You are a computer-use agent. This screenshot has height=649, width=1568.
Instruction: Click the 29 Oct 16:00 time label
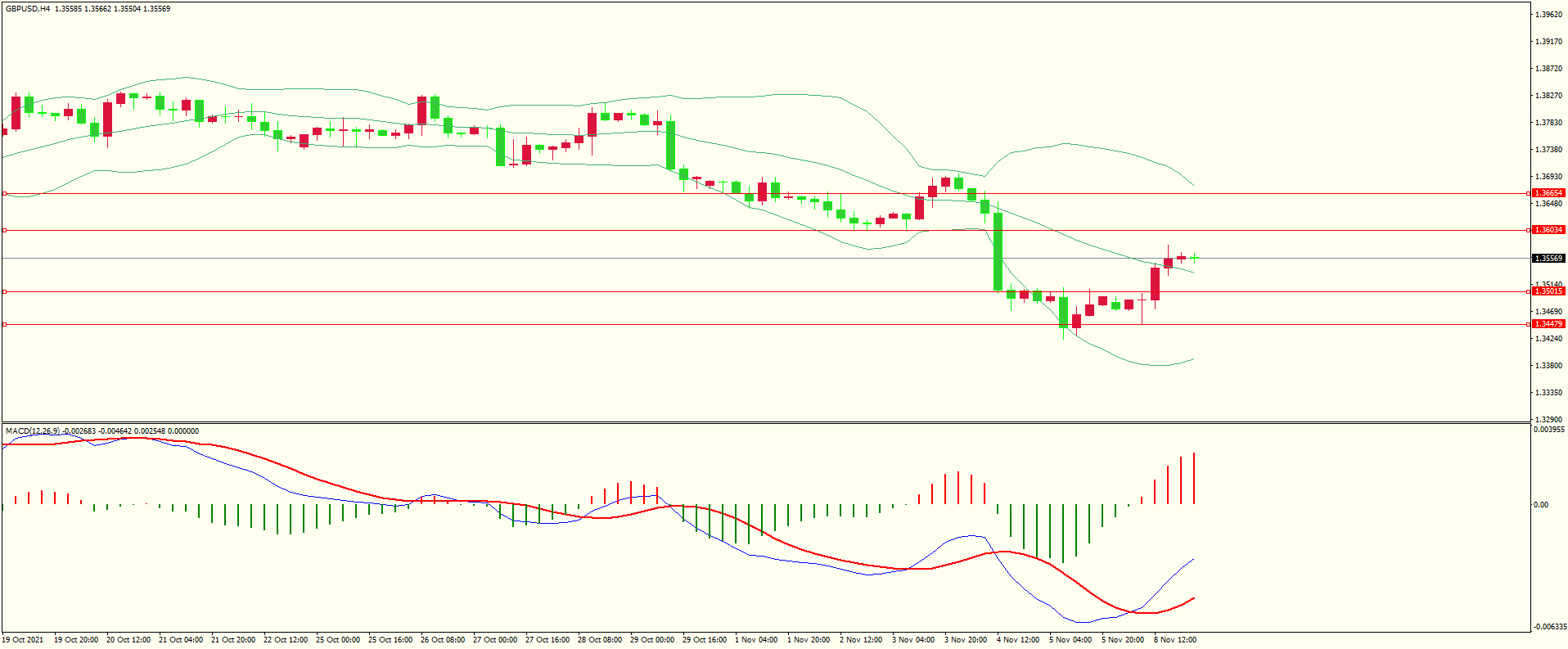click(x=705, y=640)
